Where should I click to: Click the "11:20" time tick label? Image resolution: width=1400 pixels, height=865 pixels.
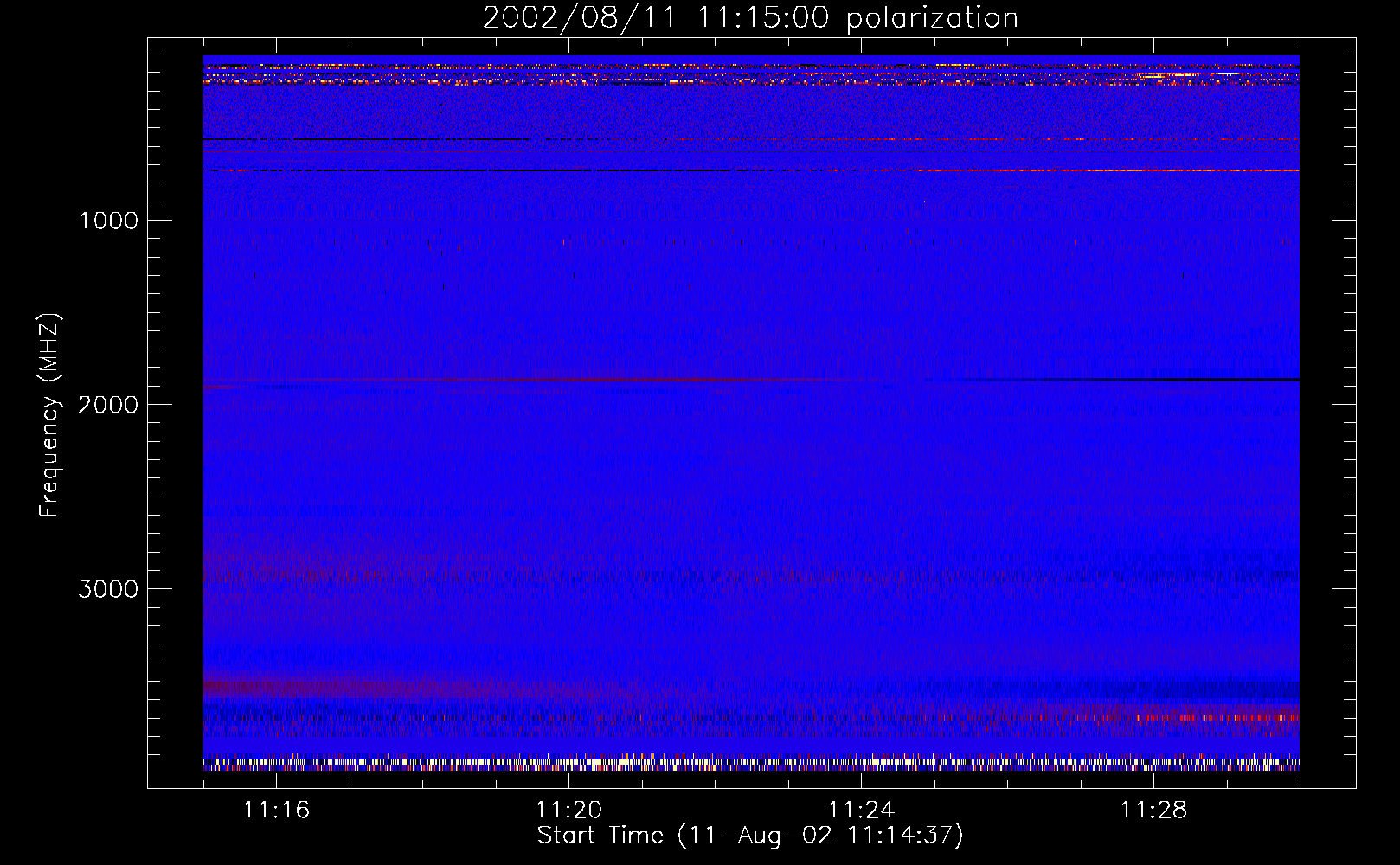pyautogui.click(x=568, y=810)
